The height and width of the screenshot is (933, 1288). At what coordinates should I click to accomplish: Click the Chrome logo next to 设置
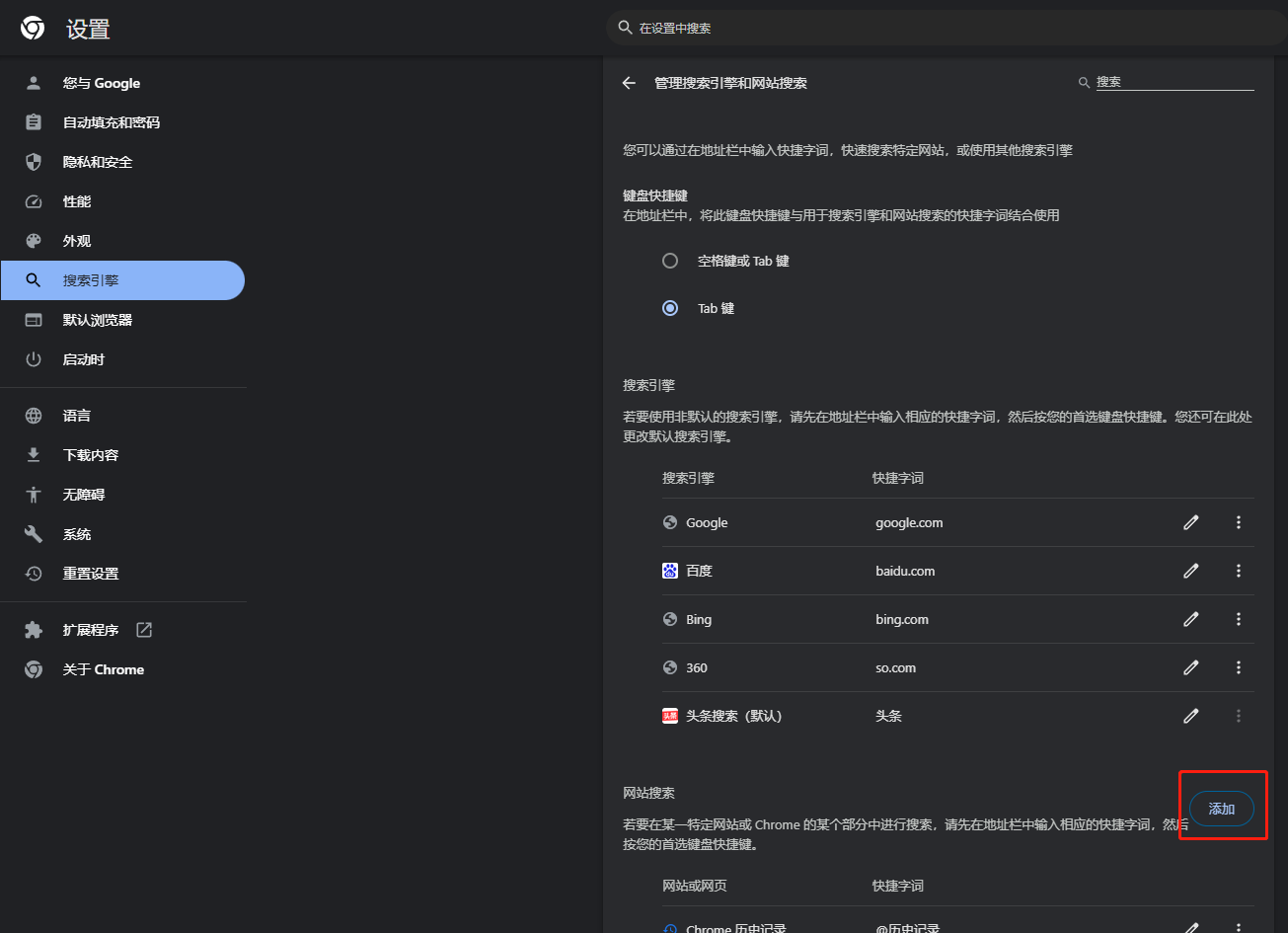pos(33,29)
